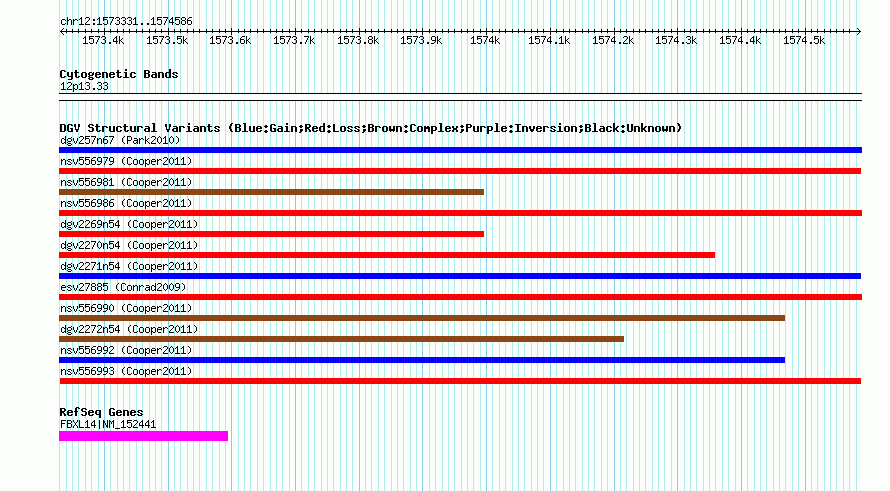This screenshot has width=890, height=491.
Task: Open variant label nsv556993 (Cooper2011)
Action: coord(126,371)
